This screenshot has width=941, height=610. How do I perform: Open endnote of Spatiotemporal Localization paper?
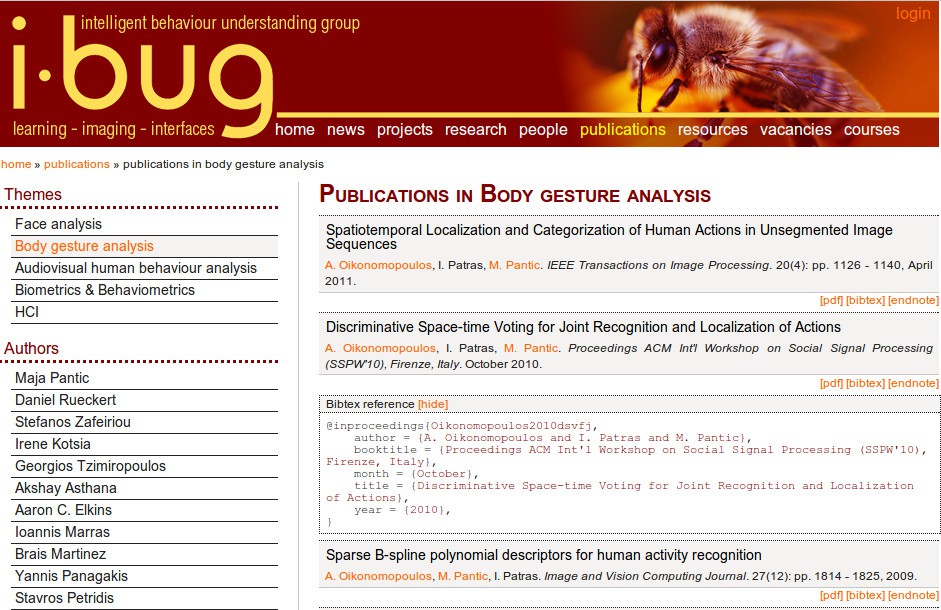pos(913,300)
